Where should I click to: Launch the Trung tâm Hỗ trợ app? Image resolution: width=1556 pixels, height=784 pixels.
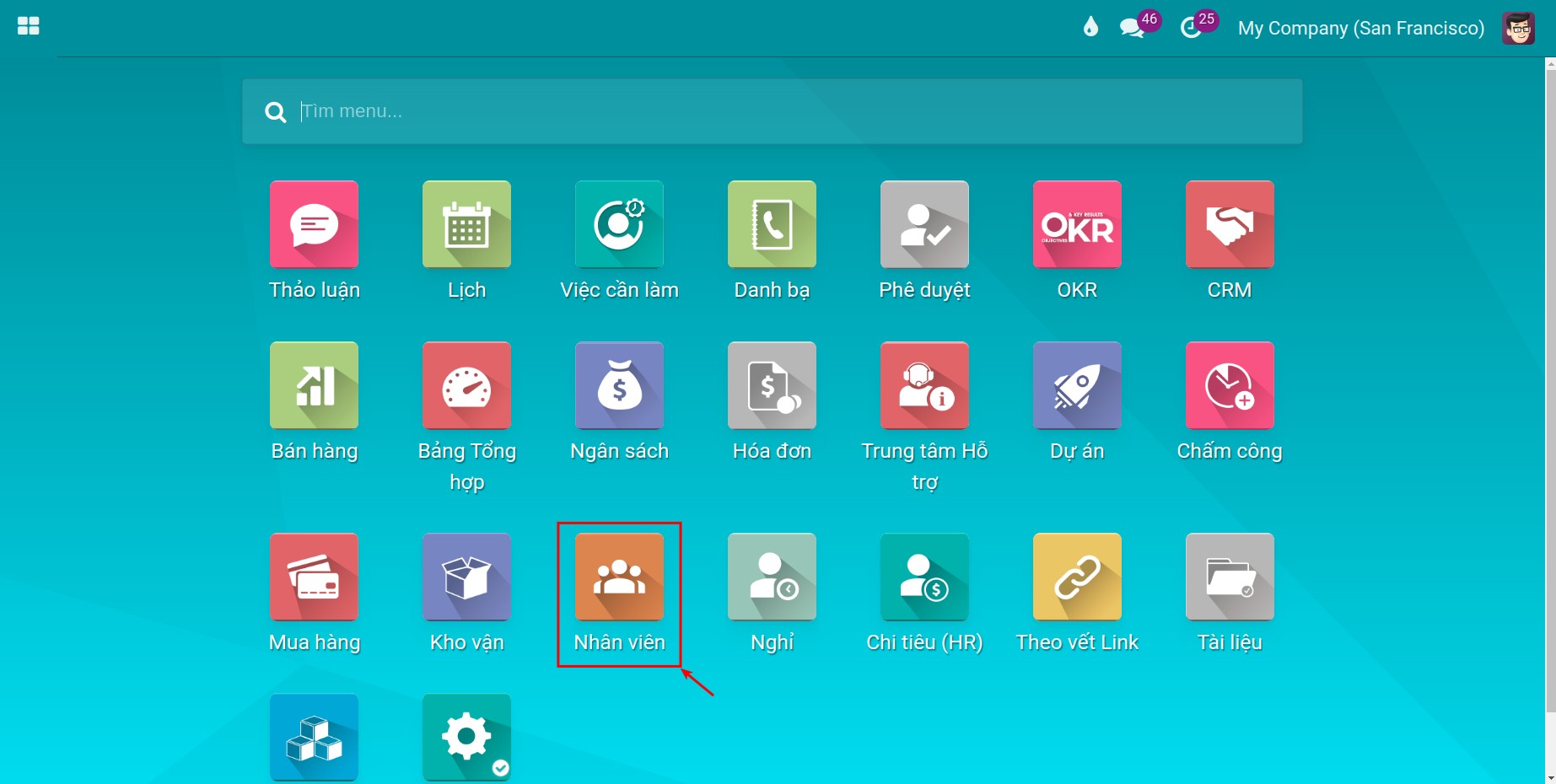pos(924,385)
